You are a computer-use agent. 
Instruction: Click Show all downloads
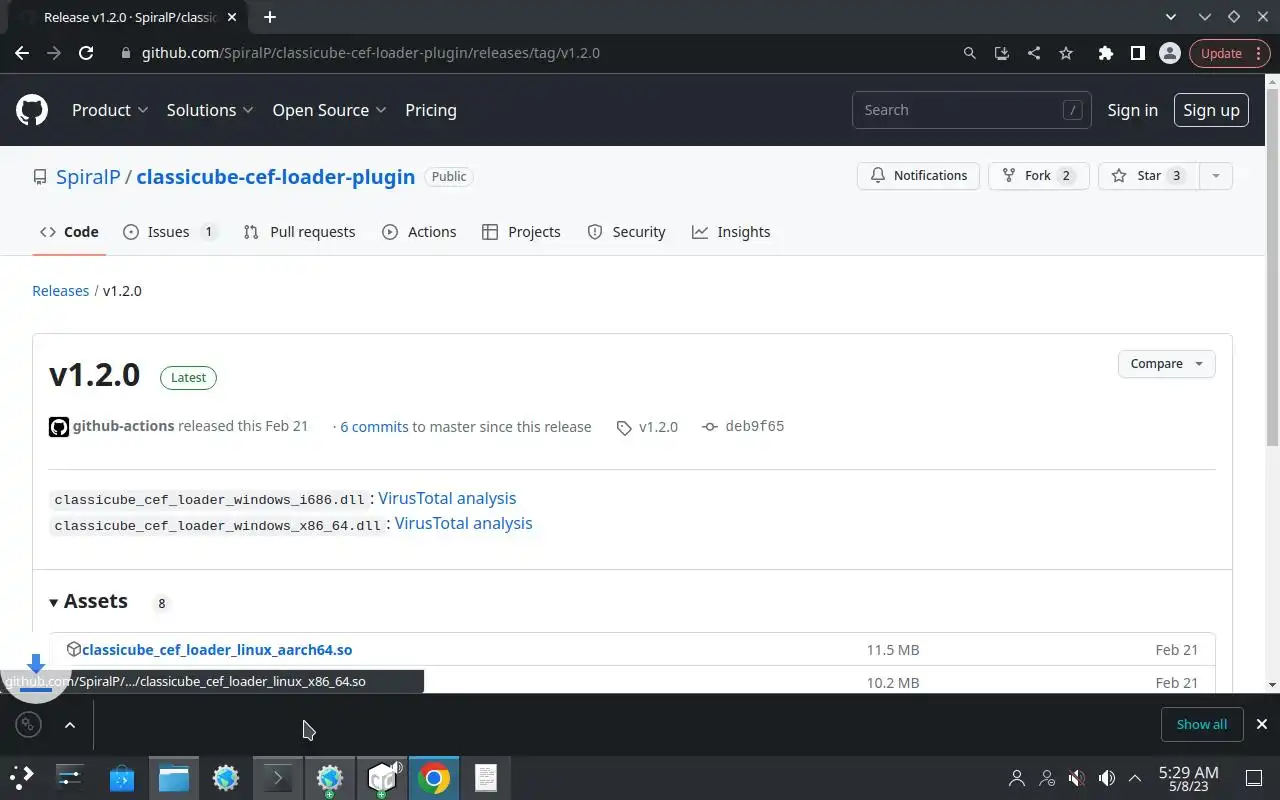pos(1201,724)
